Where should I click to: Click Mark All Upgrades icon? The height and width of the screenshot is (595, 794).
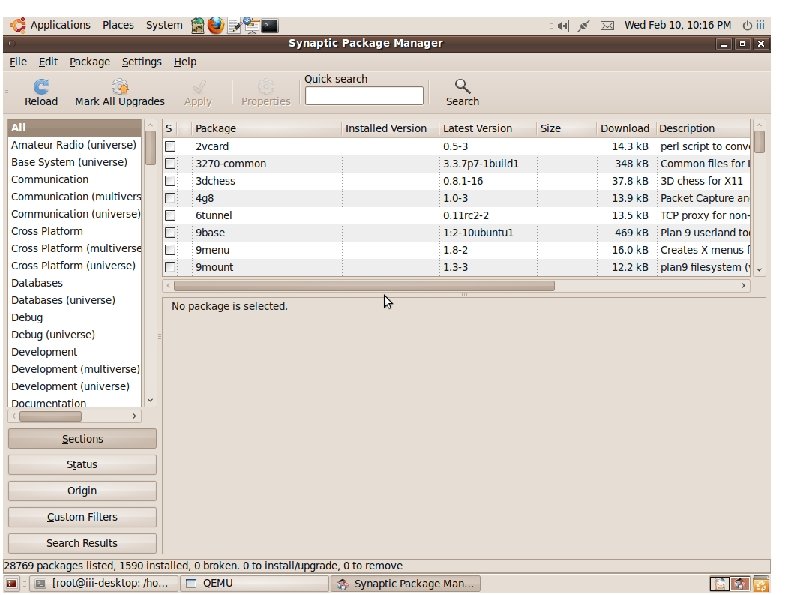(x=120, y=87)
